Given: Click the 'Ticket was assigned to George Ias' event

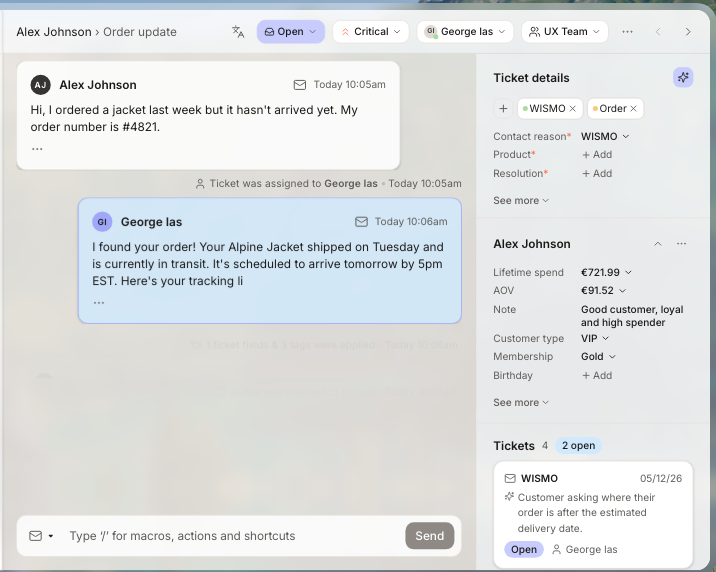Looking at the screenshot, I should pos(328,184).
